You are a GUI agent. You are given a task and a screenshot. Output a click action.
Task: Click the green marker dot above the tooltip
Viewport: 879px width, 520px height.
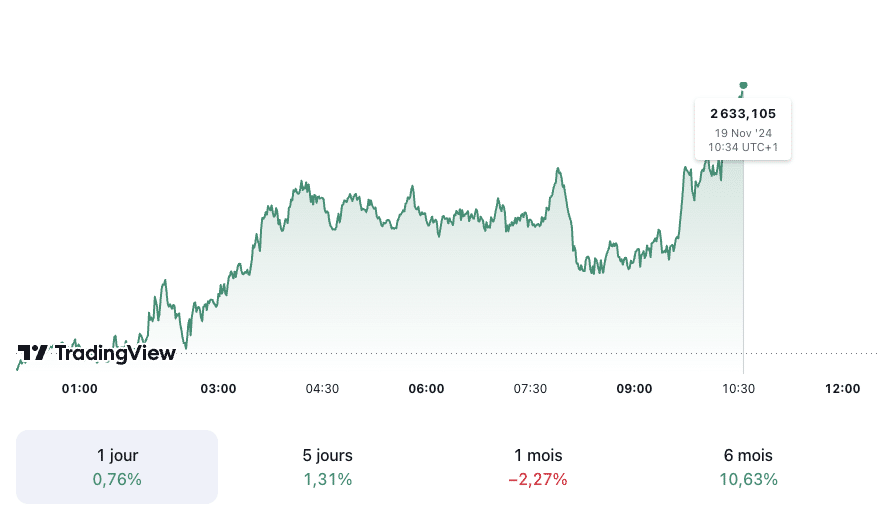click(743, 86)
